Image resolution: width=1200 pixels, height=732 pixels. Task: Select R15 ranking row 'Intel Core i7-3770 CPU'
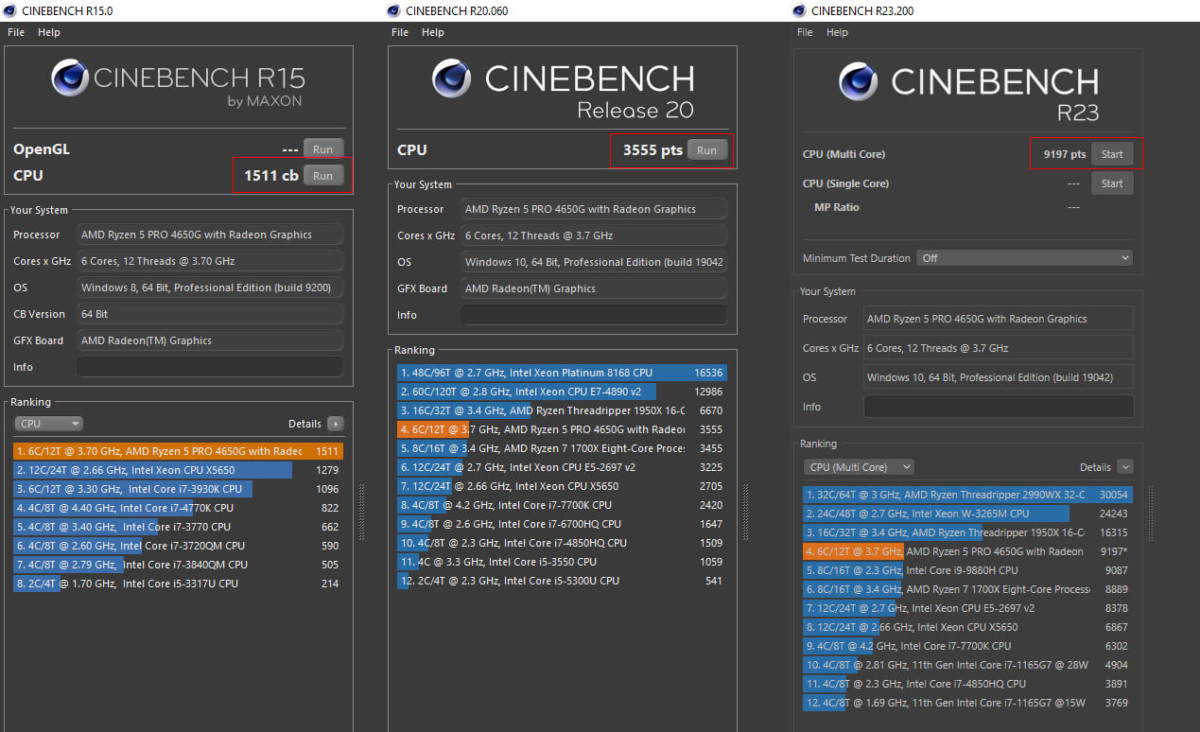click(178, 527)
